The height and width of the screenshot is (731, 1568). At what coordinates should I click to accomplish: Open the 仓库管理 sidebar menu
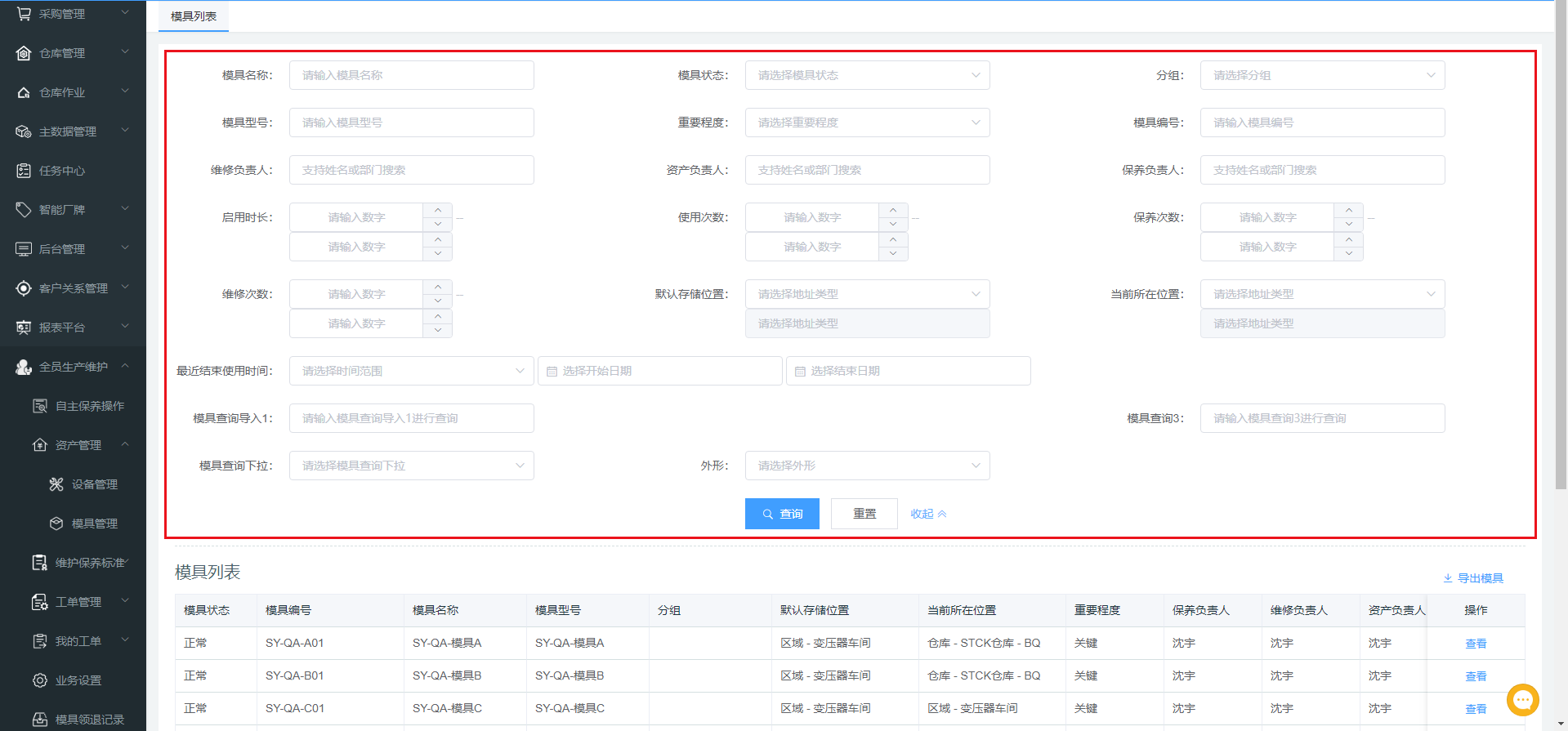(x=73, y=53)
